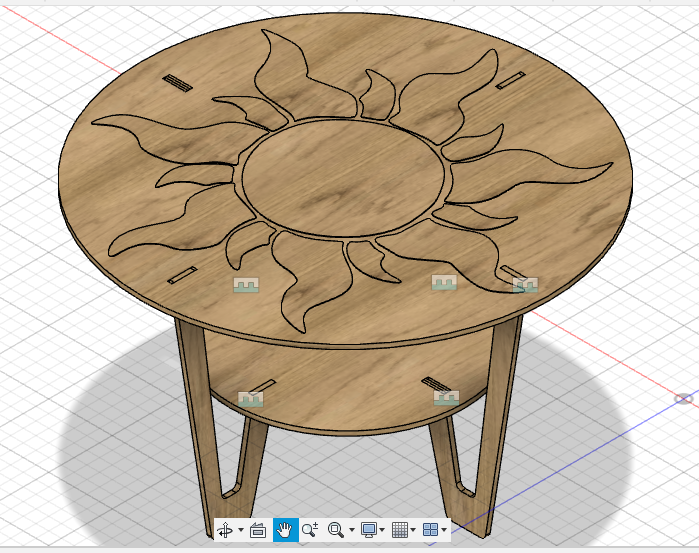
Task: Open the Display Settings monitor icon
Action: (369, 530)
